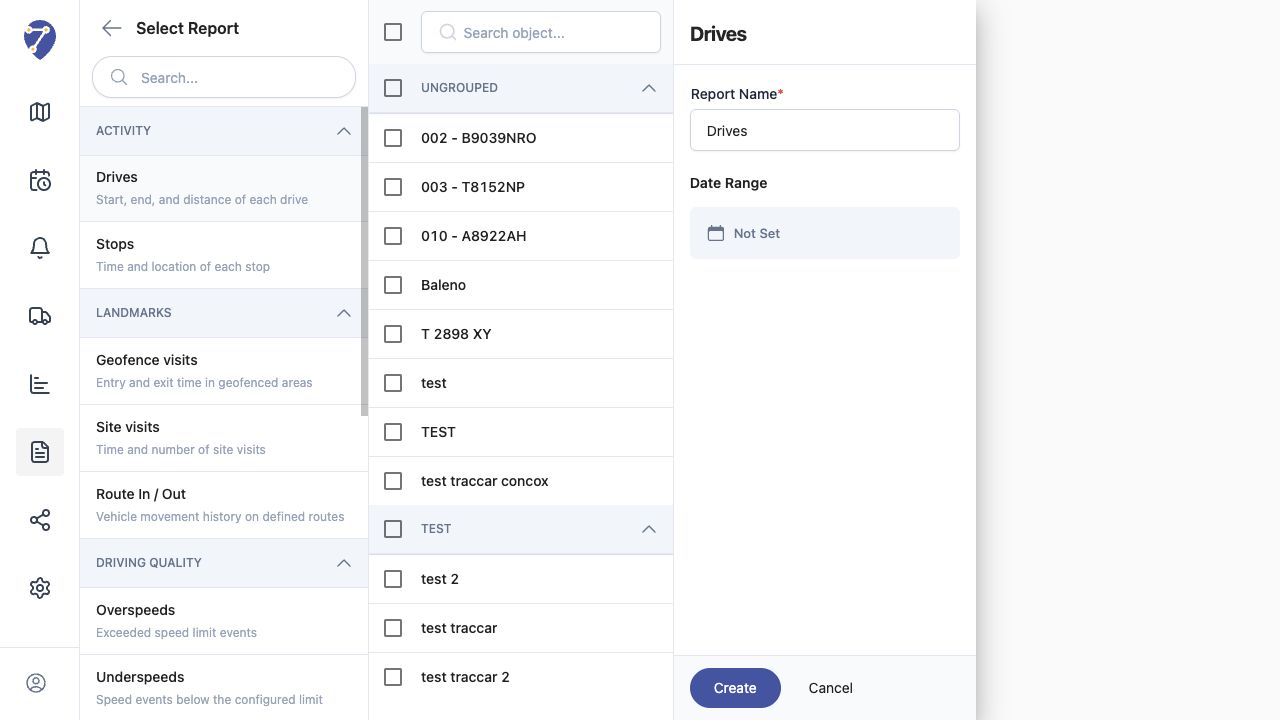Open the bar chart analytics icon
This screenshot has width=1280, height=720.
(x=40, y=384)
